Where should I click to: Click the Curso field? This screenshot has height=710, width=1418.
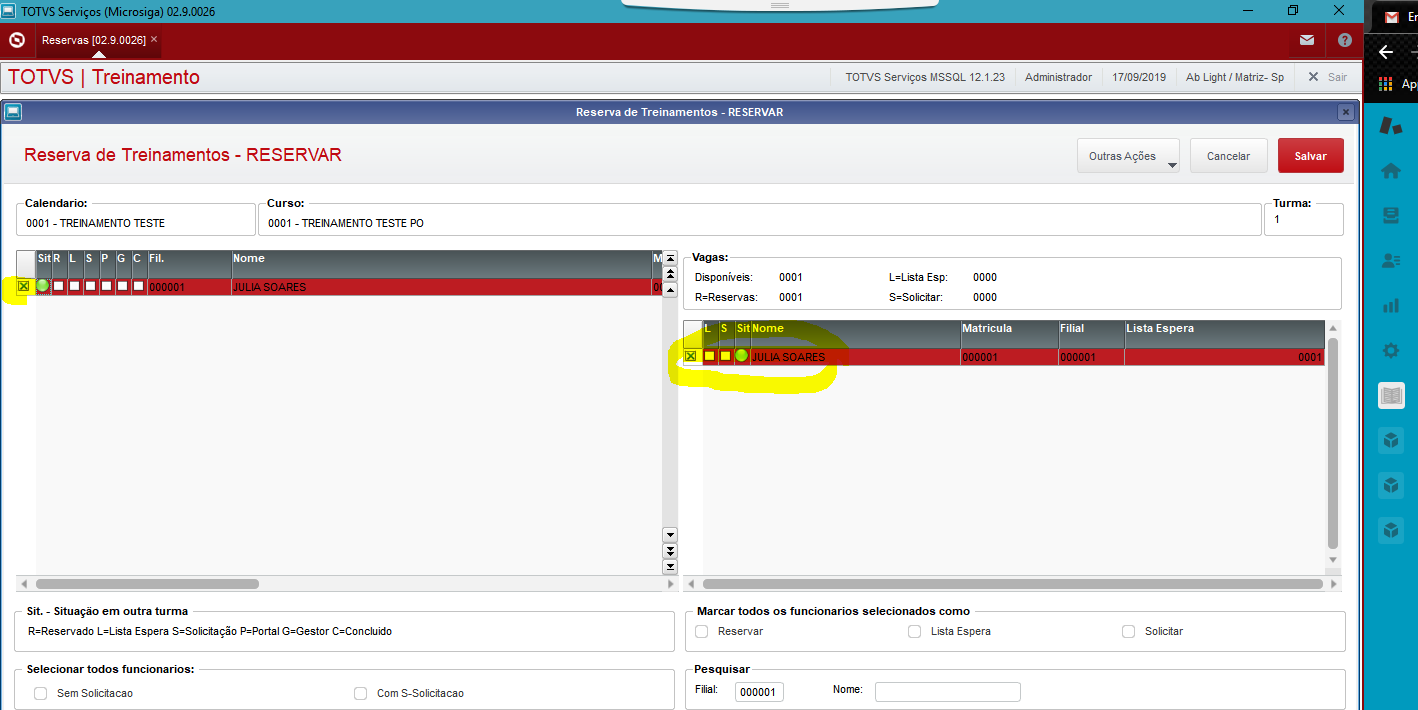point(759,222)
